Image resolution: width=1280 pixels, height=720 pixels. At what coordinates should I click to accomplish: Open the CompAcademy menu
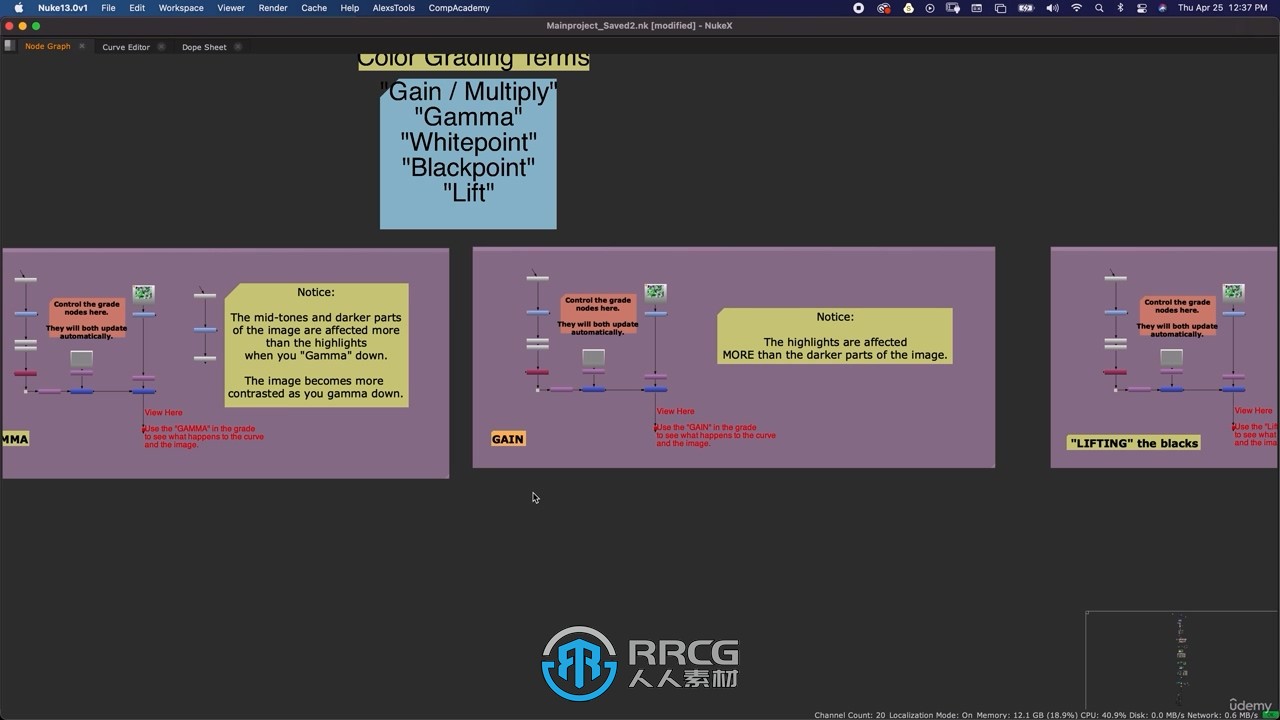coord(459,8)
